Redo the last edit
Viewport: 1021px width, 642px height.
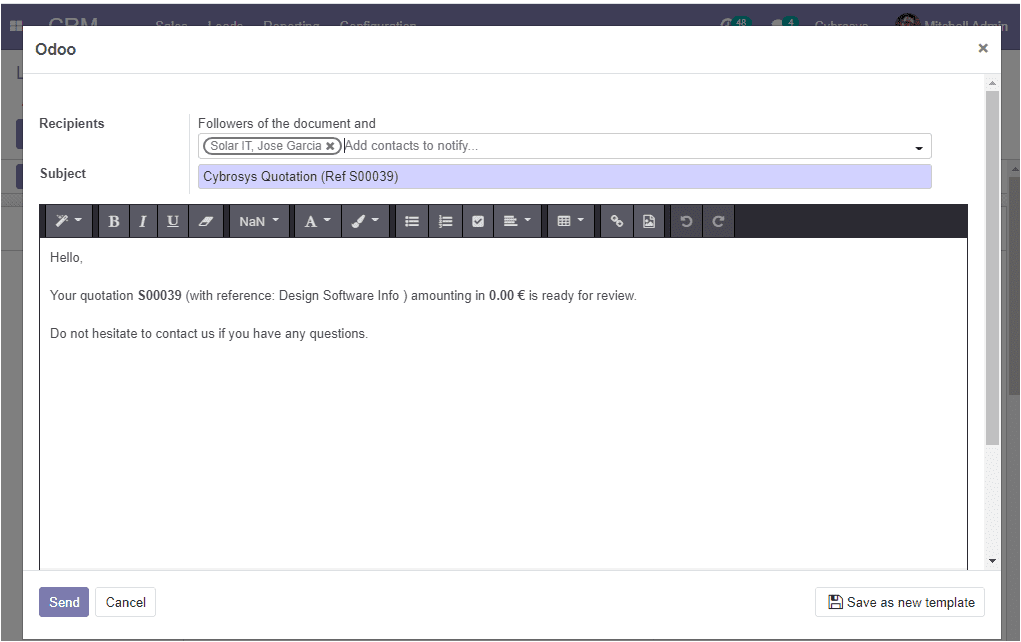(718, 221)
